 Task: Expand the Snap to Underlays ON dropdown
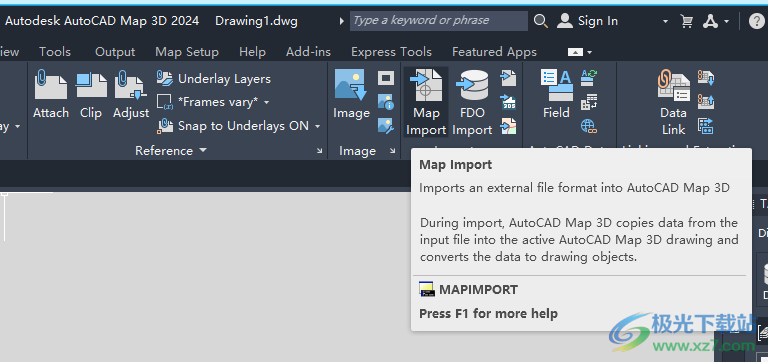[x=317, y=126]
